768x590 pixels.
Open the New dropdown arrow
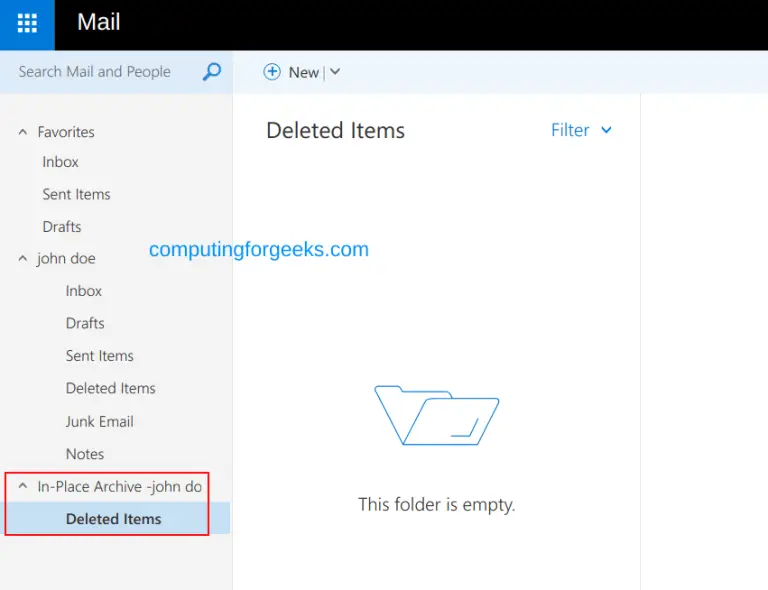coord(335,72)
